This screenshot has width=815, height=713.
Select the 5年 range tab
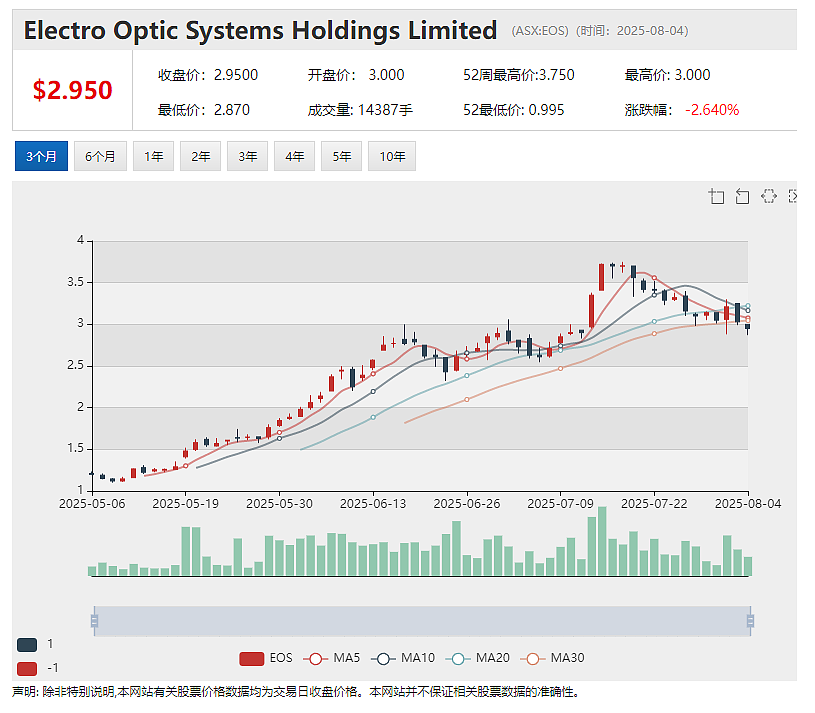point(341,156)
